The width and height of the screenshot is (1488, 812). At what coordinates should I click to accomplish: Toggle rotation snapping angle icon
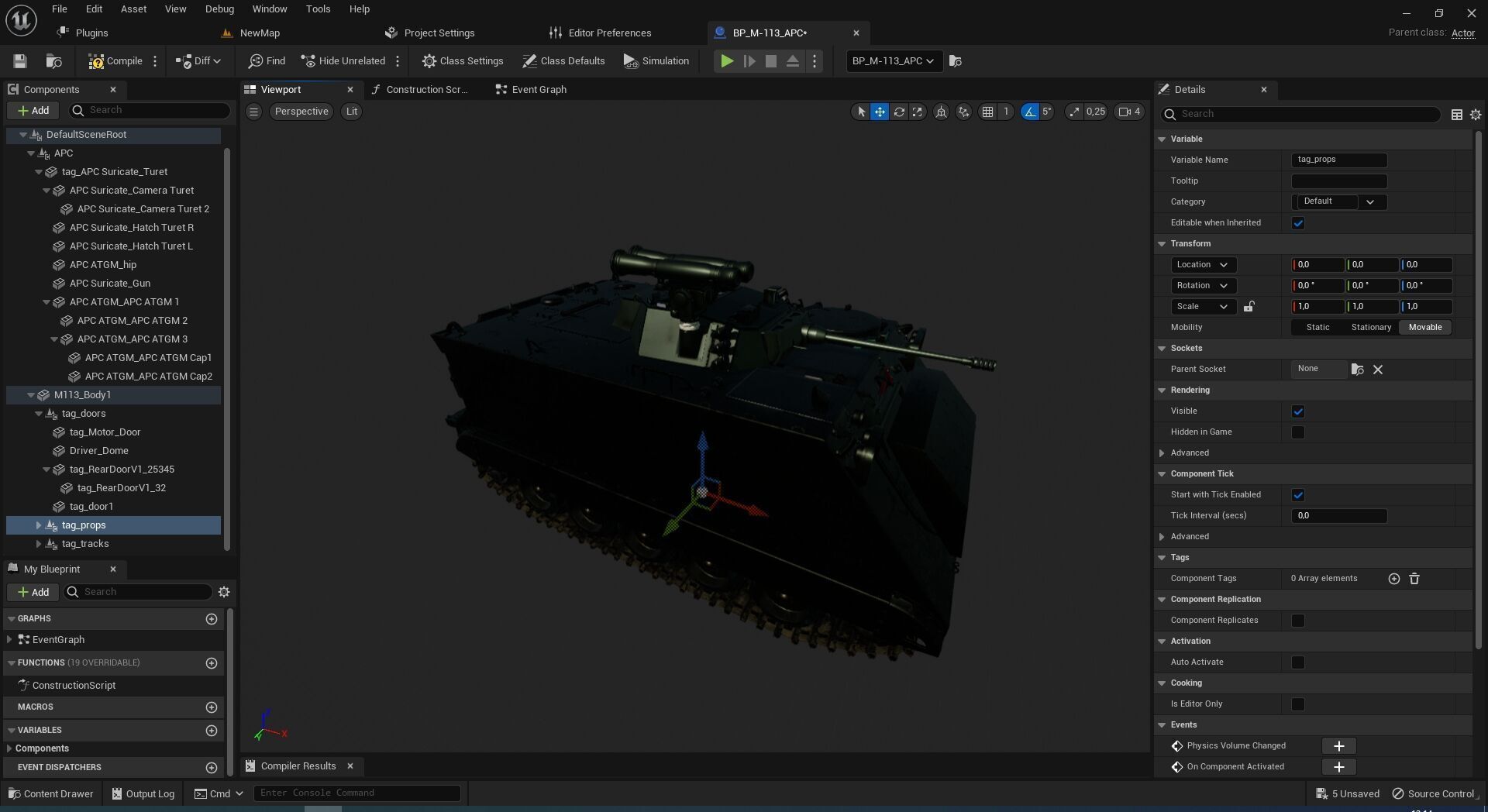pyautogui.click(x=1029, y=112)
